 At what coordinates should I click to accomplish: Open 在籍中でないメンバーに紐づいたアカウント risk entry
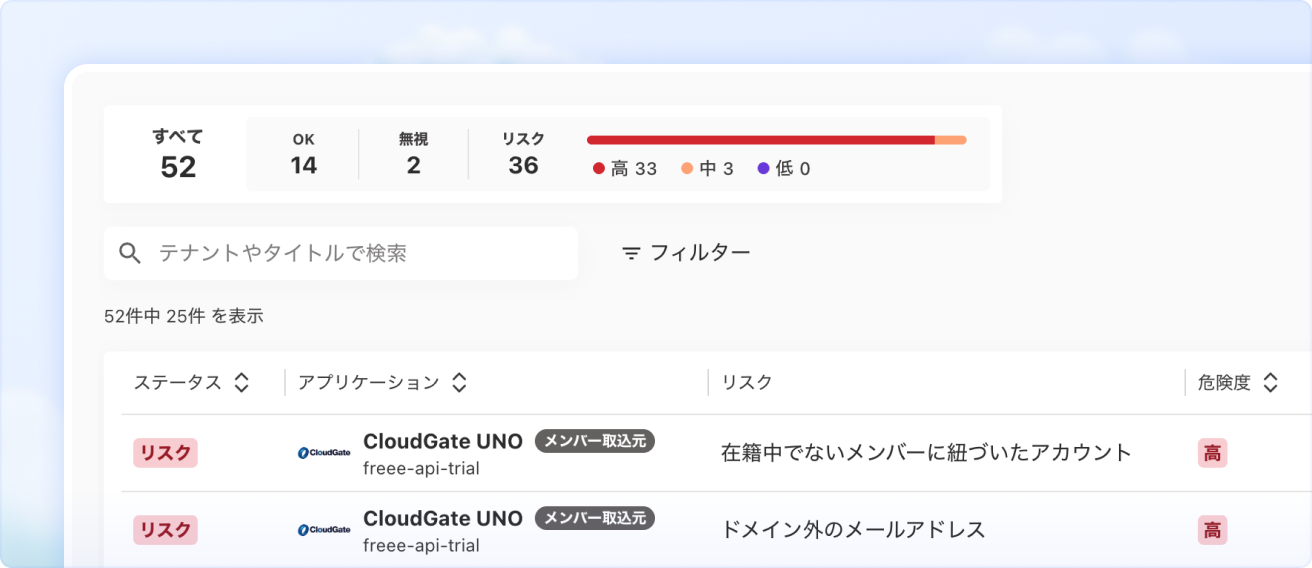(x=926, y=453)
